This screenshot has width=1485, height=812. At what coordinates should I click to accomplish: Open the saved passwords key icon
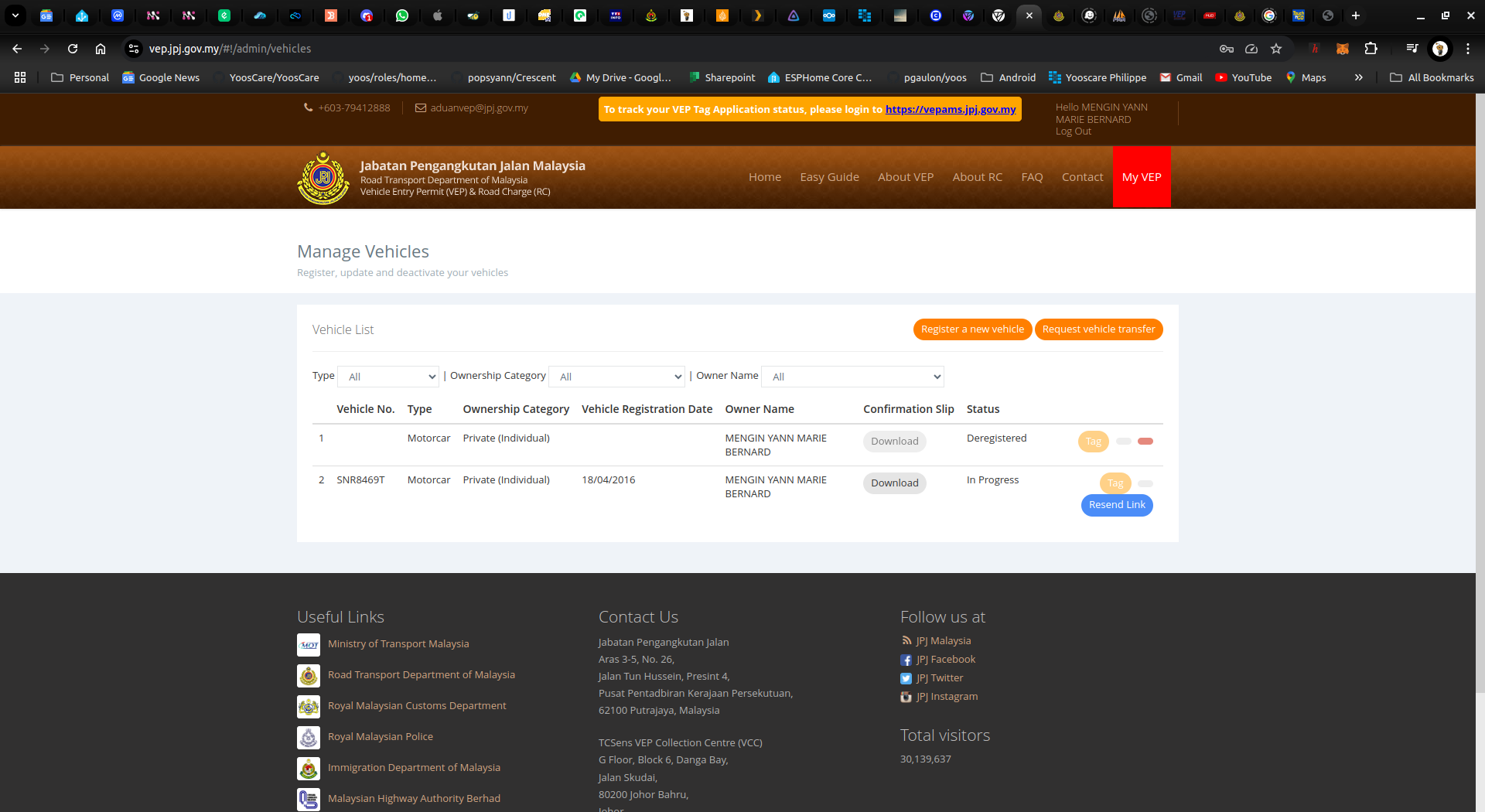coord(1226,49)
